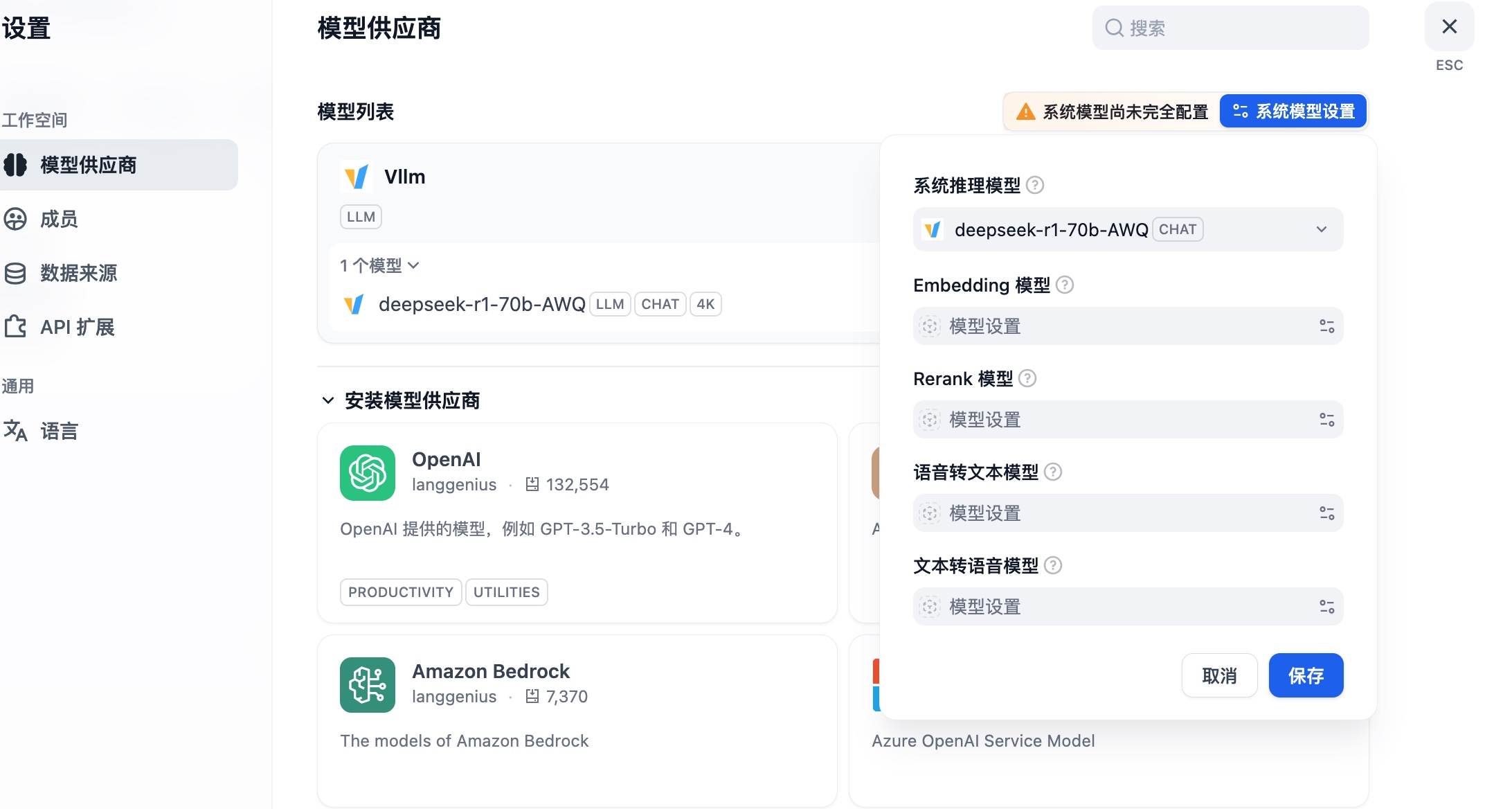
Task: Open the OpenAI provider title
Action: [446, 459]
